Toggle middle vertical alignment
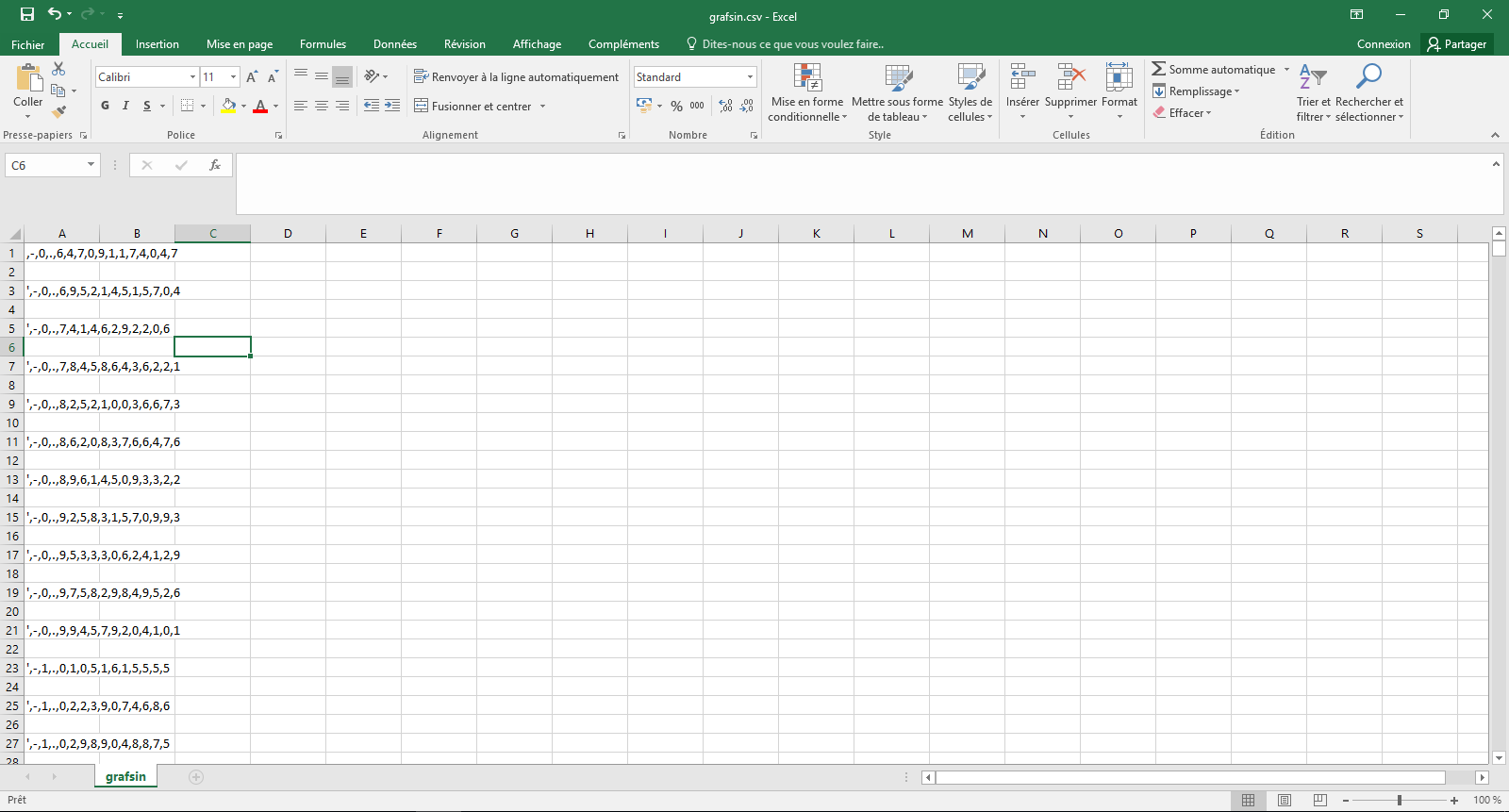Image resolution: width=1509 pixels, height=812 pixels. (322, 76)
